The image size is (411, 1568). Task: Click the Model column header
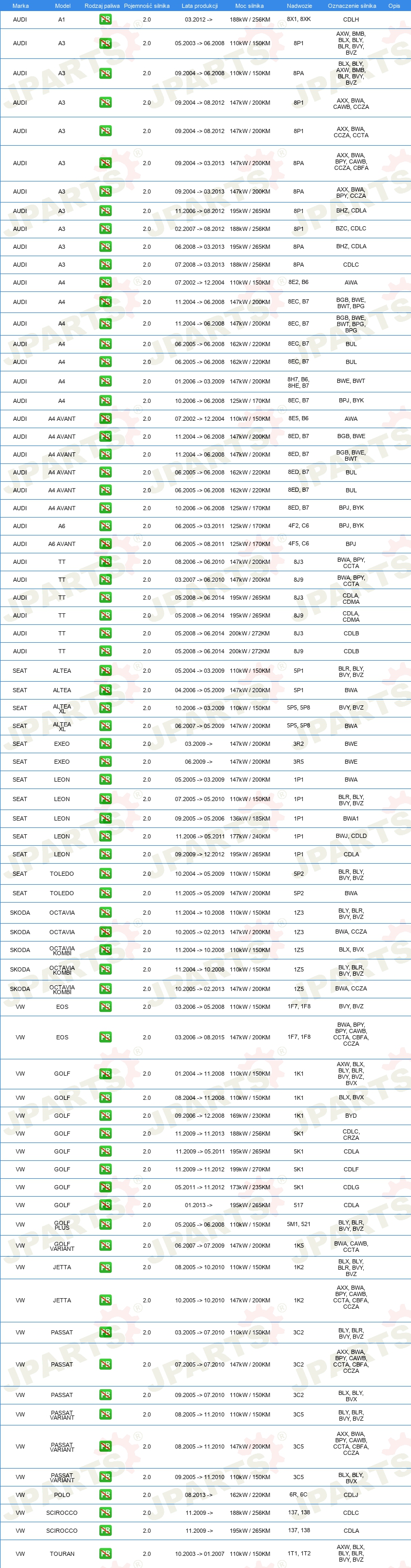[63, 5]
